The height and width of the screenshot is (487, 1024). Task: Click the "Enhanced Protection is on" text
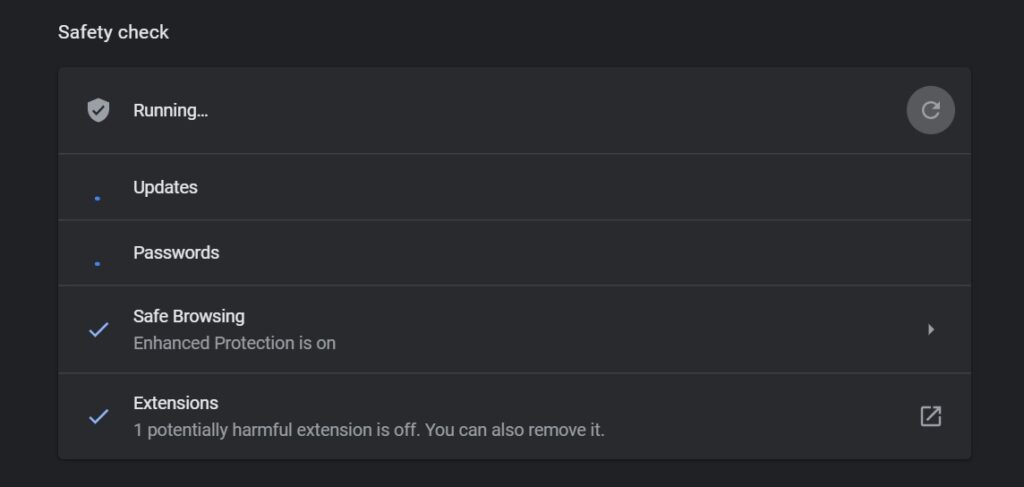coord(234,343)
